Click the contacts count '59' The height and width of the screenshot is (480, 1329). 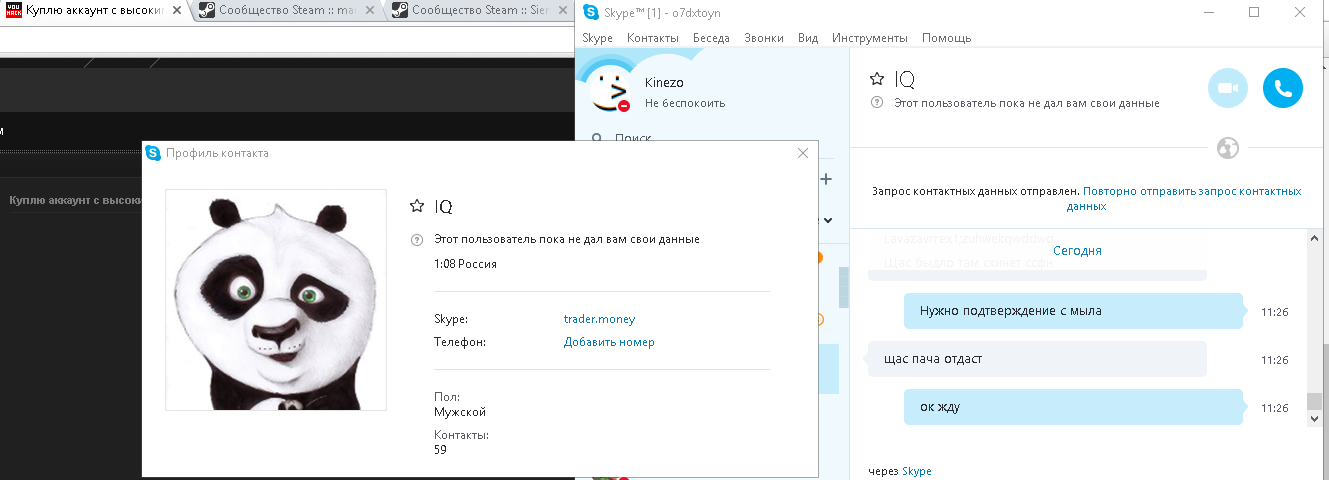coord(441,450)
